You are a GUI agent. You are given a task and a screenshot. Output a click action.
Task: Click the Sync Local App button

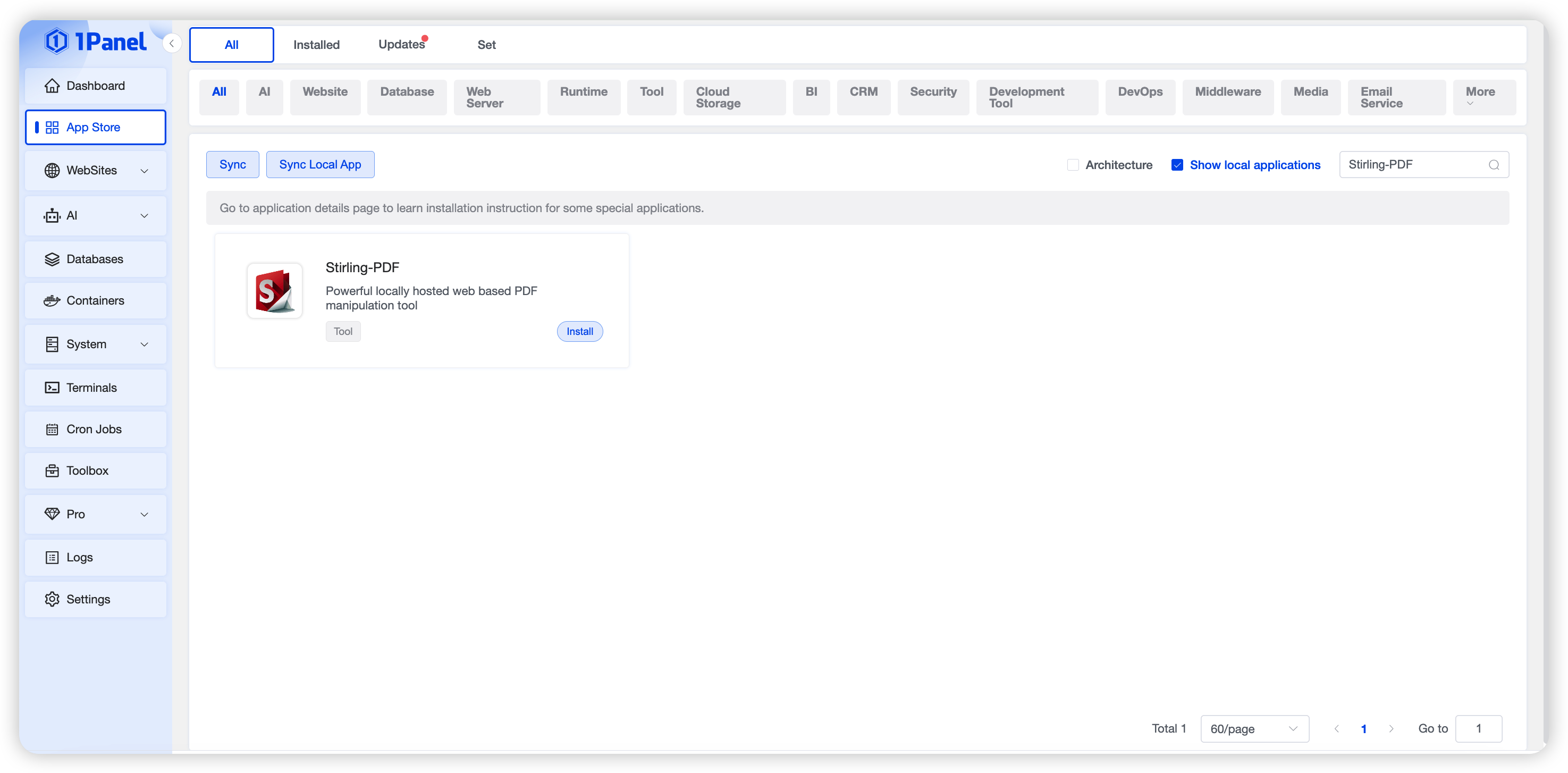click(x=319, y=165)
